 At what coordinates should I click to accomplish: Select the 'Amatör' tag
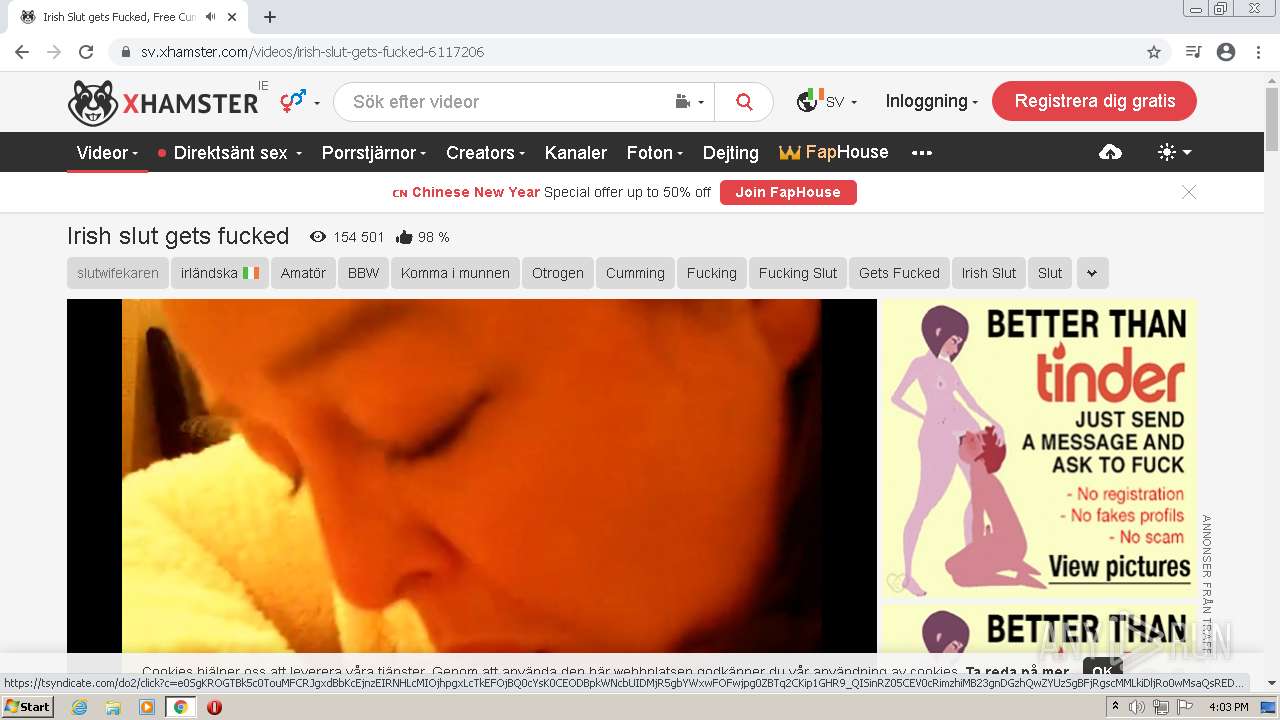[303, 273]
